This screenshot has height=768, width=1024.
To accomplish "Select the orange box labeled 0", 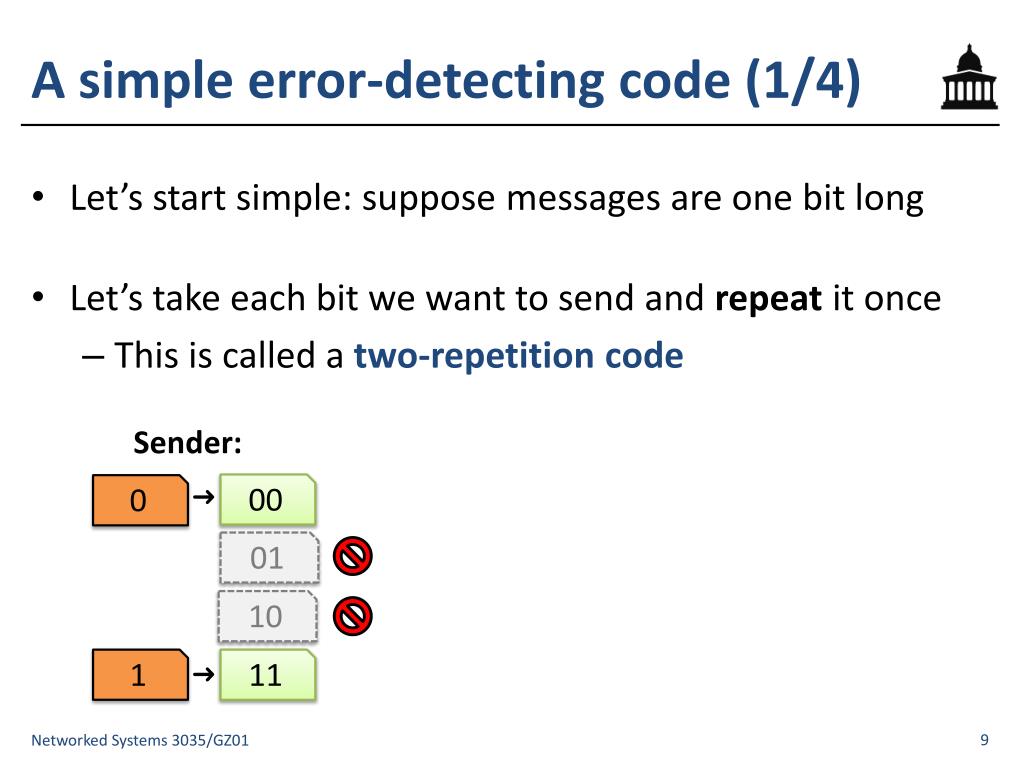I will point(140,500).
